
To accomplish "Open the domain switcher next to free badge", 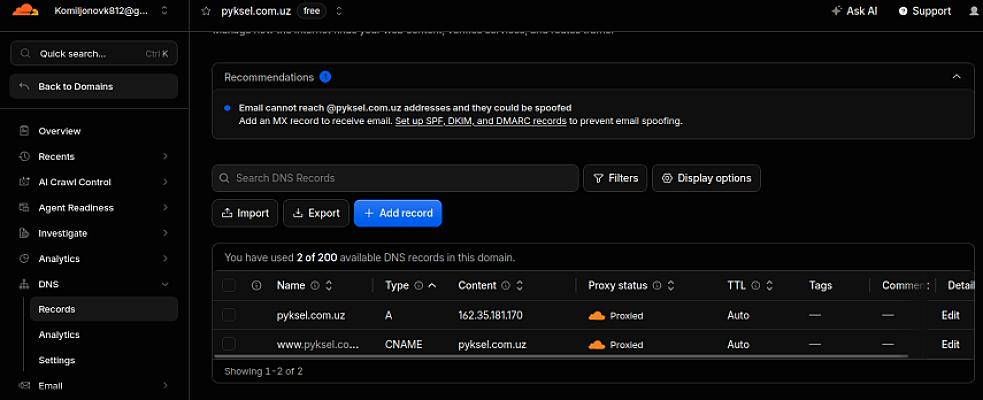I will (x=339, y=11).
